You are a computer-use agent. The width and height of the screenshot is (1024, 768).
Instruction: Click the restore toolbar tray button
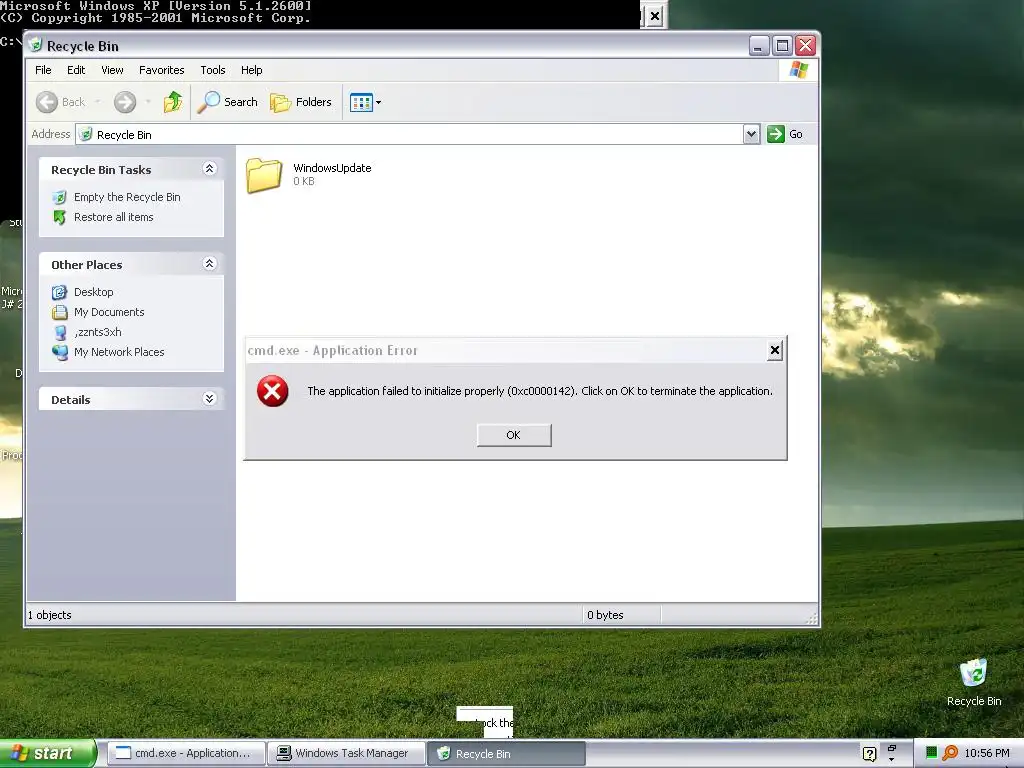click(x=891, y=748)
